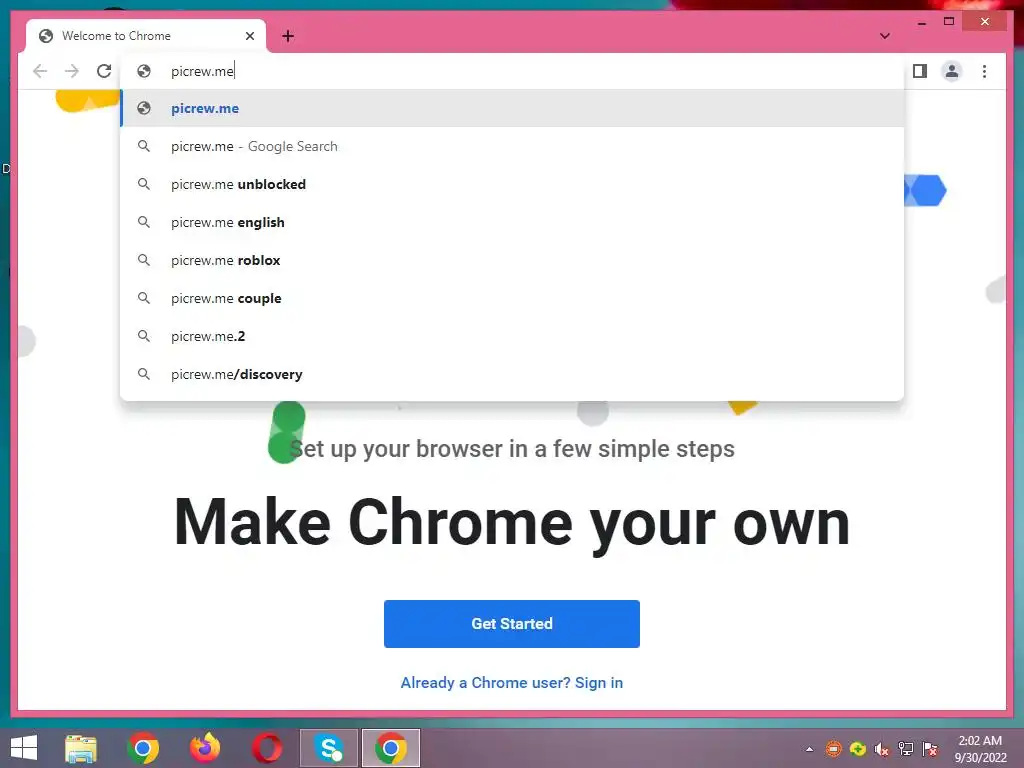
Task: Open the clock showing 2:02 AM
Action: [x=980, y=749]
